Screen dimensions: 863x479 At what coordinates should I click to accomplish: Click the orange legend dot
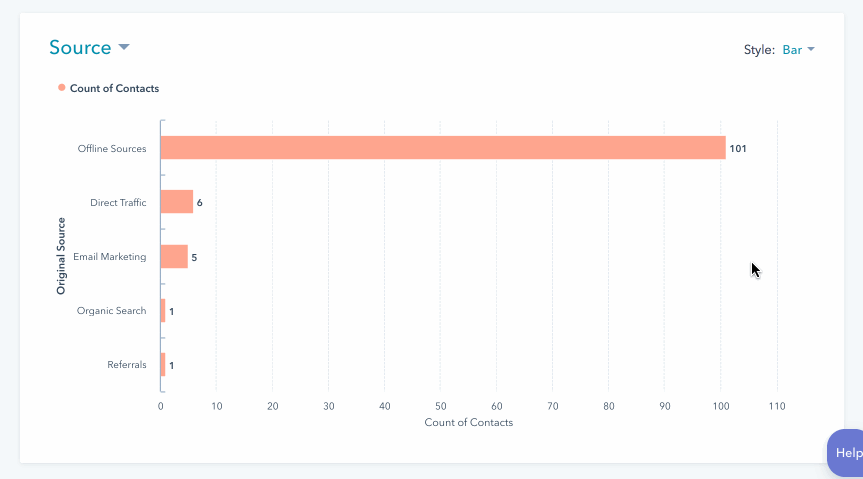[62, 88]
